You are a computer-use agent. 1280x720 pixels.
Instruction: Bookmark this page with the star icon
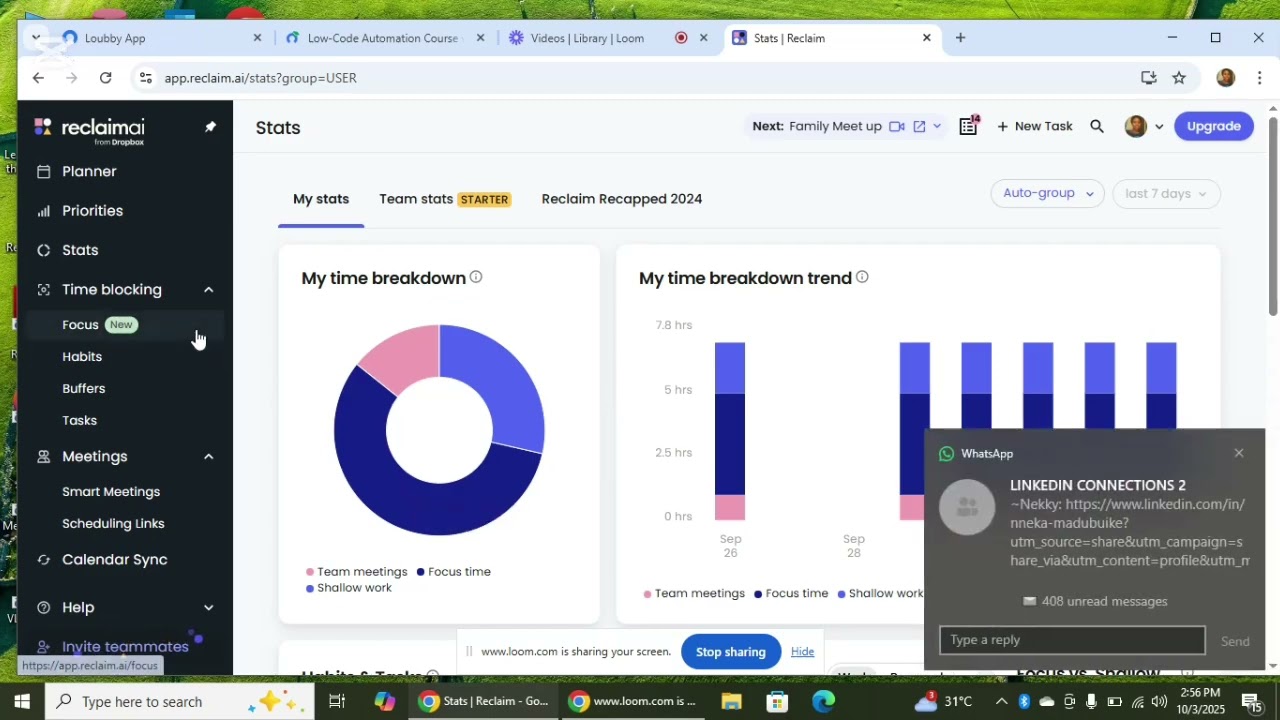click(x=1179, y=78)
